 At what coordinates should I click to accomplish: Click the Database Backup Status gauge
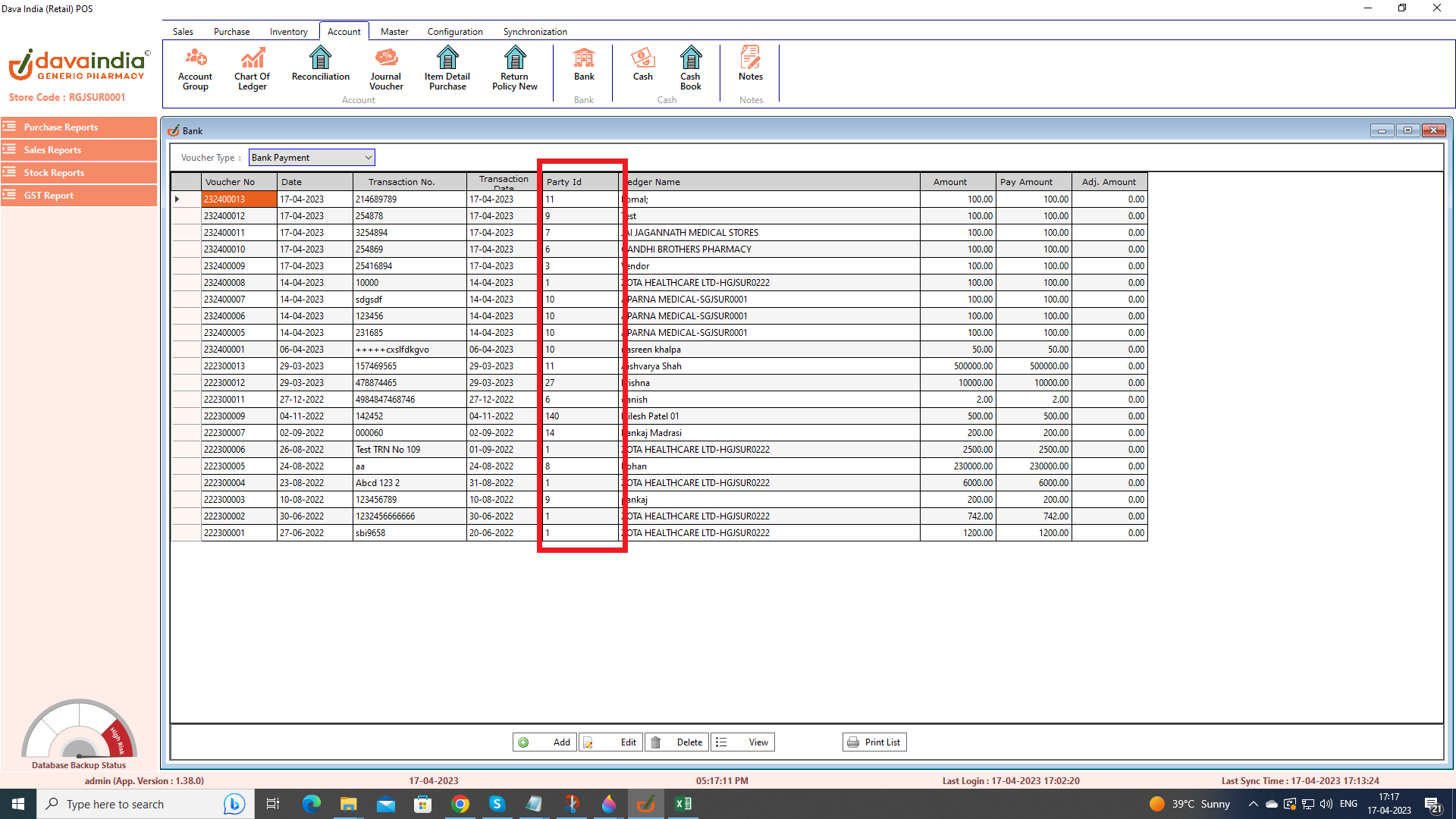point(79,732)
